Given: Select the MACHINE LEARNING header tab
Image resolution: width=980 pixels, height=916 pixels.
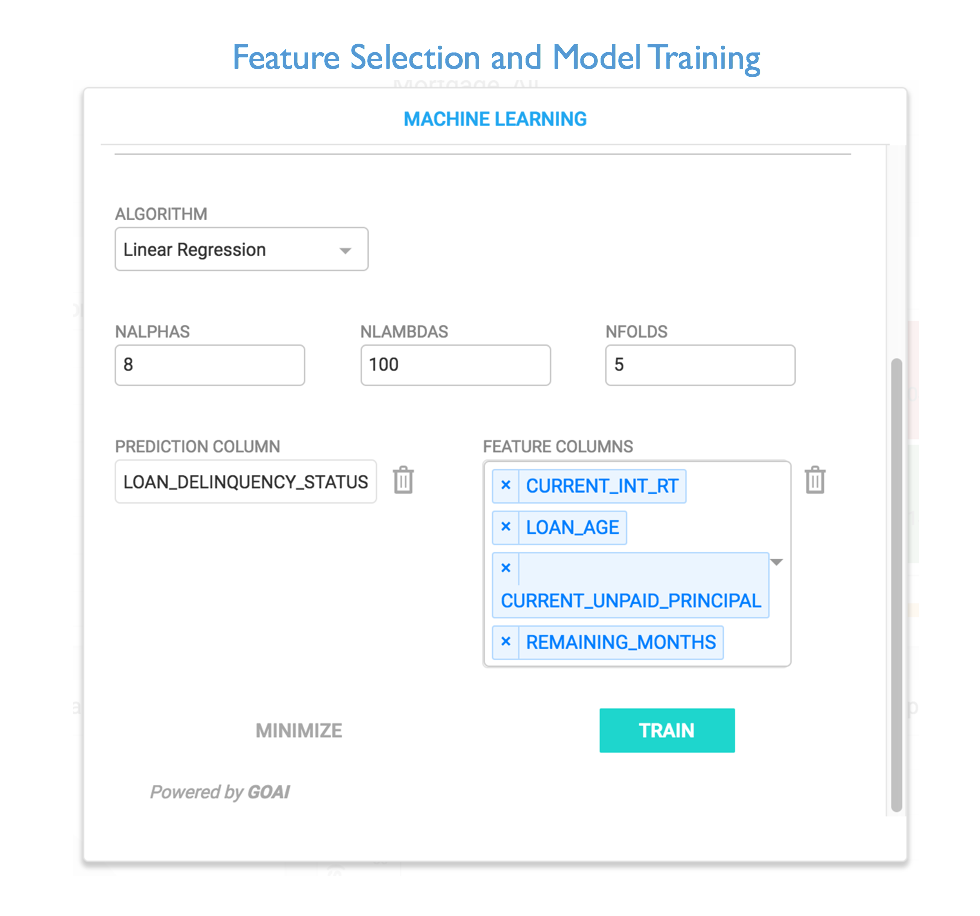Looking at the screenshot, I should pos(495,119).
